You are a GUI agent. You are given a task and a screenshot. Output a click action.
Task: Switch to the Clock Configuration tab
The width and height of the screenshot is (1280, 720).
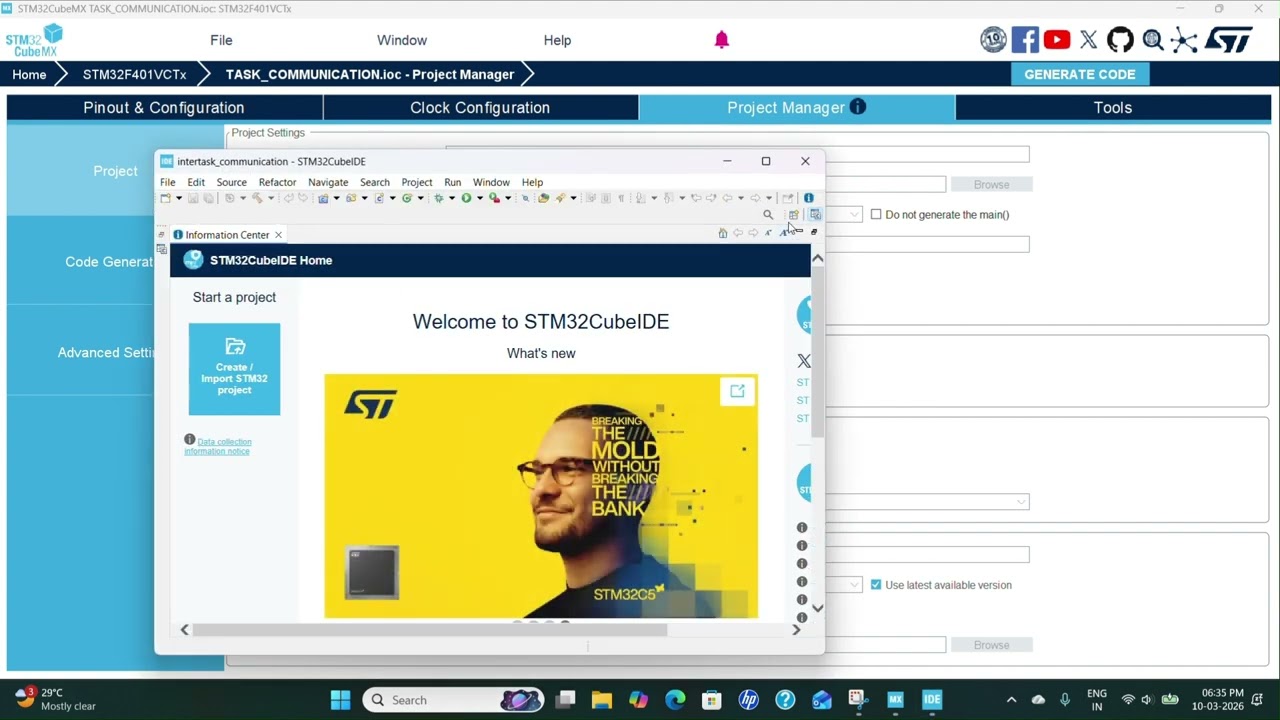(x=480, y=107)
